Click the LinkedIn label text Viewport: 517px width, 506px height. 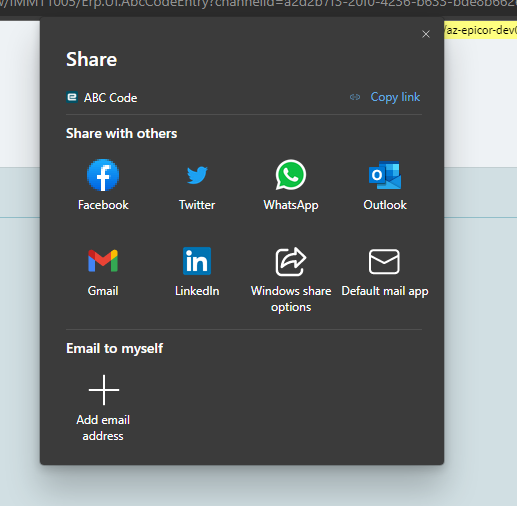point(197,291)
